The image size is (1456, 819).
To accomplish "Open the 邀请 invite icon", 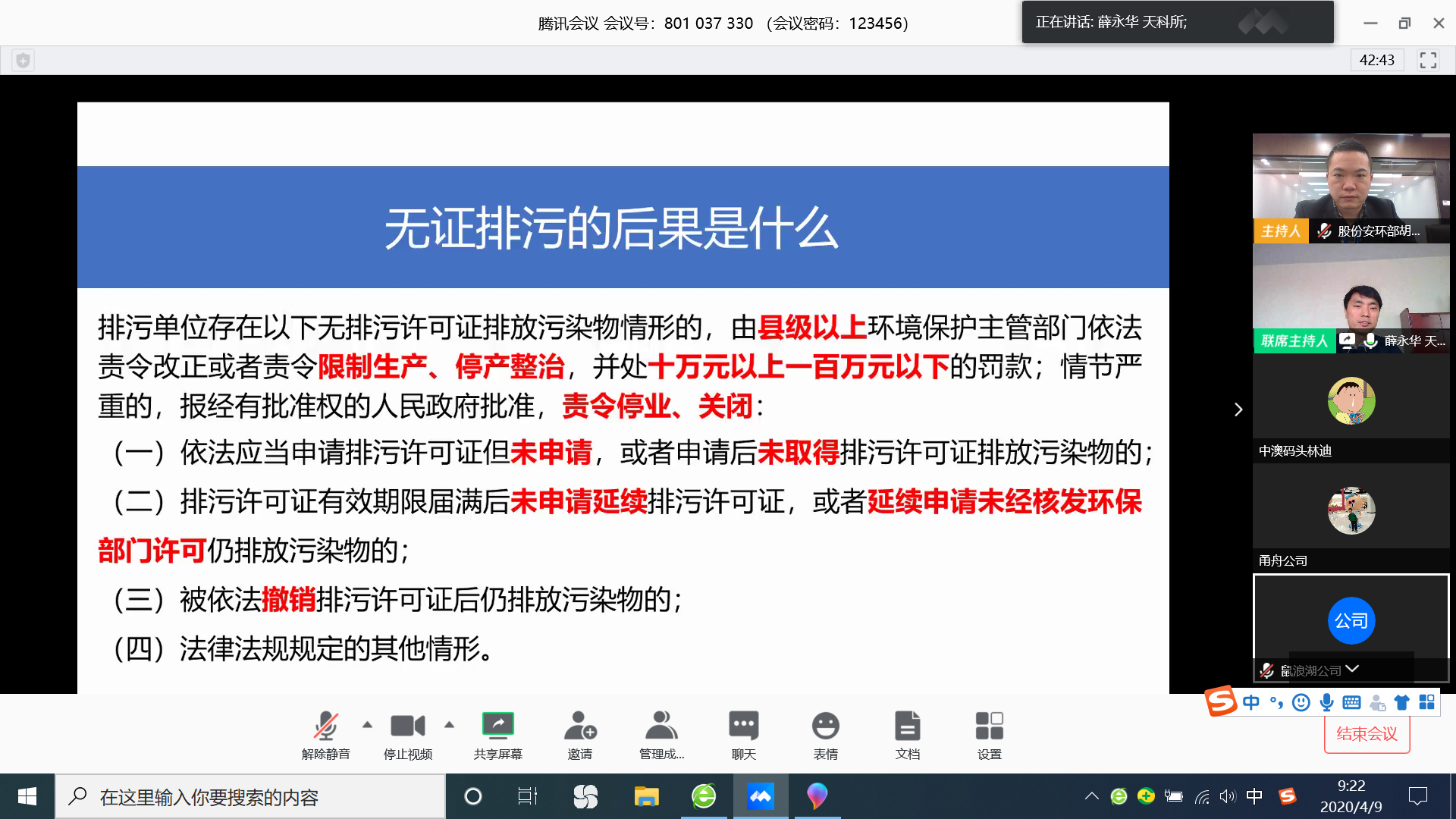I will [580, 726].
